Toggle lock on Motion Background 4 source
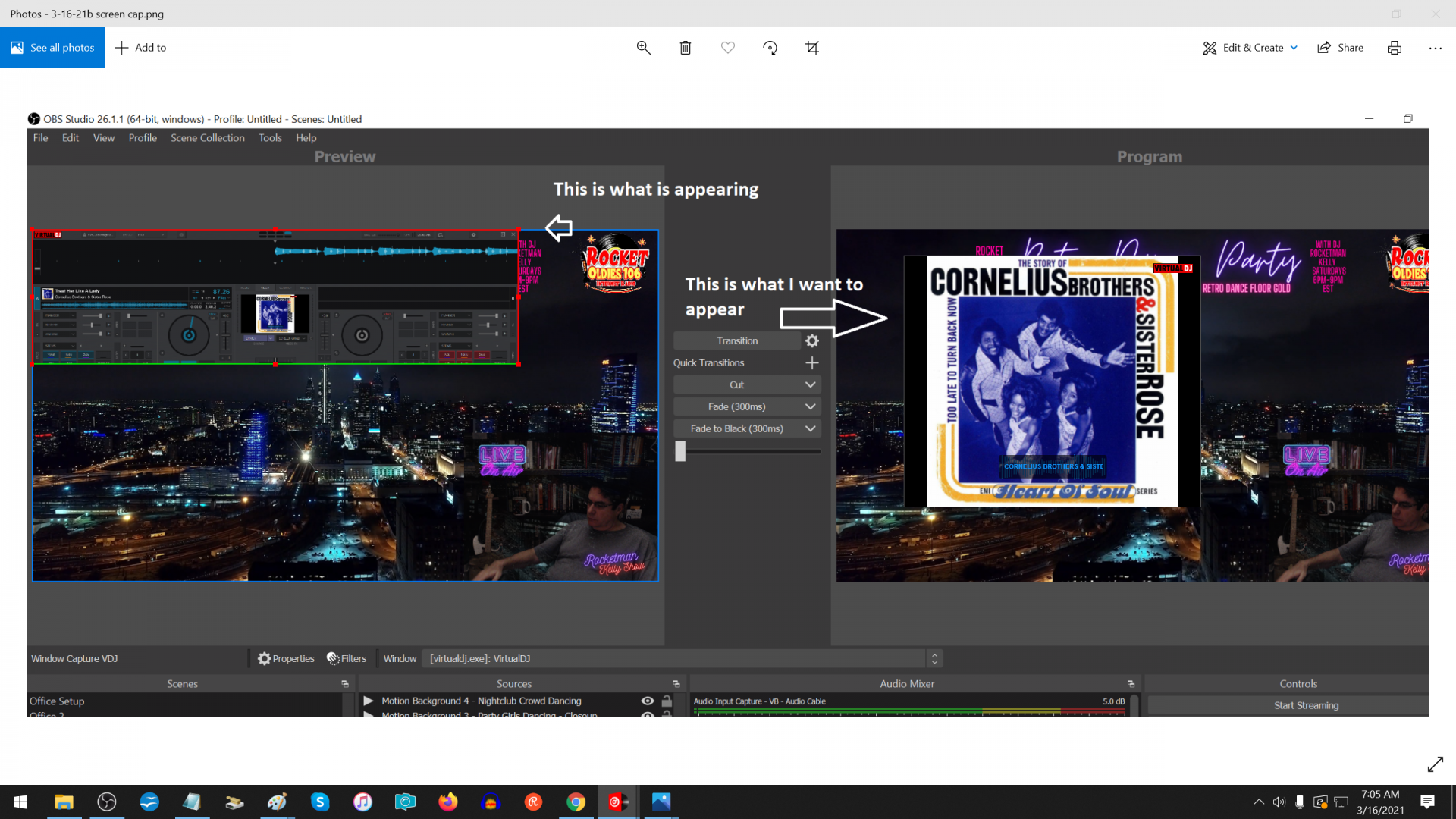1456x819 pixels. 667,701
